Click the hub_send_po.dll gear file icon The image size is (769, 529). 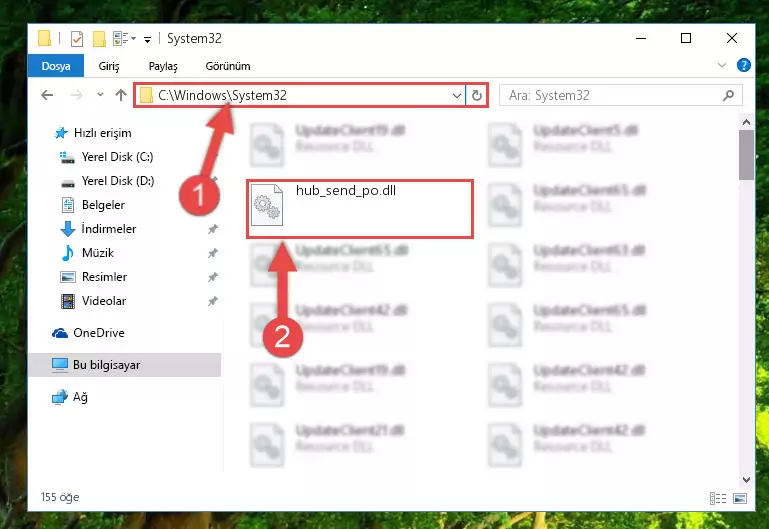tap(267, 204)
